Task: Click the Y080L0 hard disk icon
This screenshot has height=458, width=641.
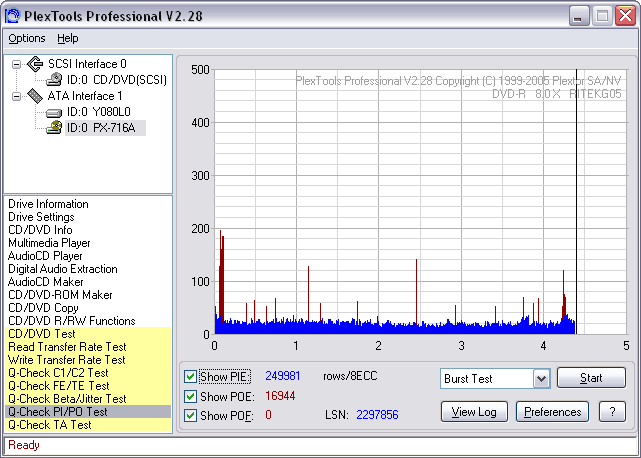Action: tap(54, 112)
